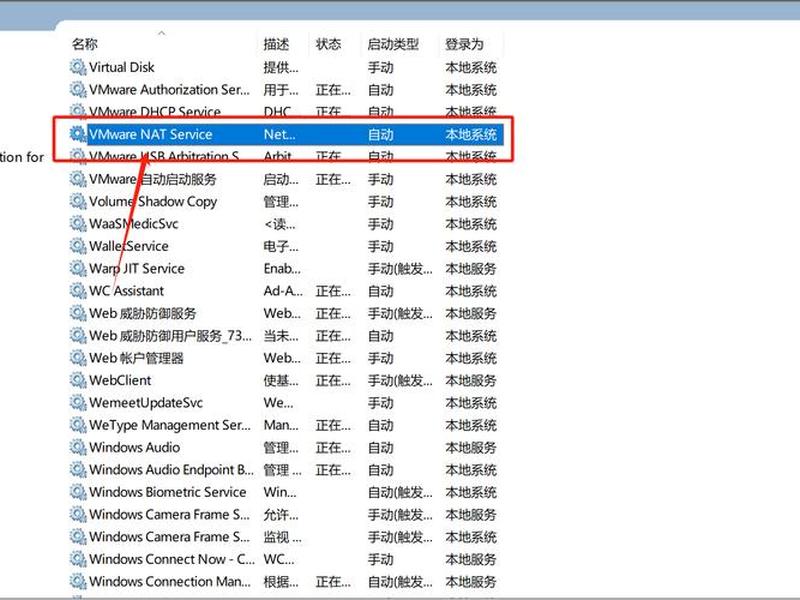This screenshot has height=600, width=800.
Task: Select WeType Management Ser... service name
Action: pos(170,425)
